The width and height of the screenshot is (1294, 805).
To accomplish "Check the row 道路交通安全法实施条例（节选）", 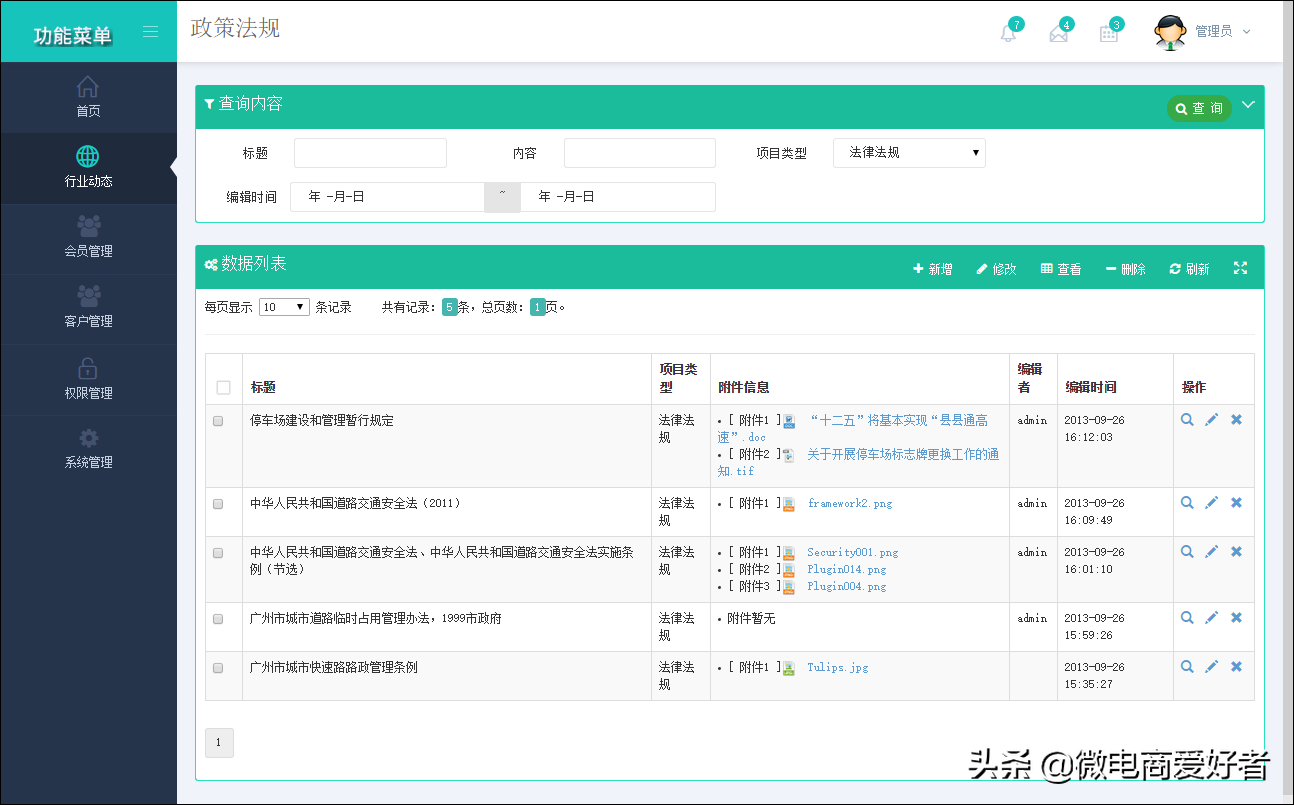I will [218, 553].
